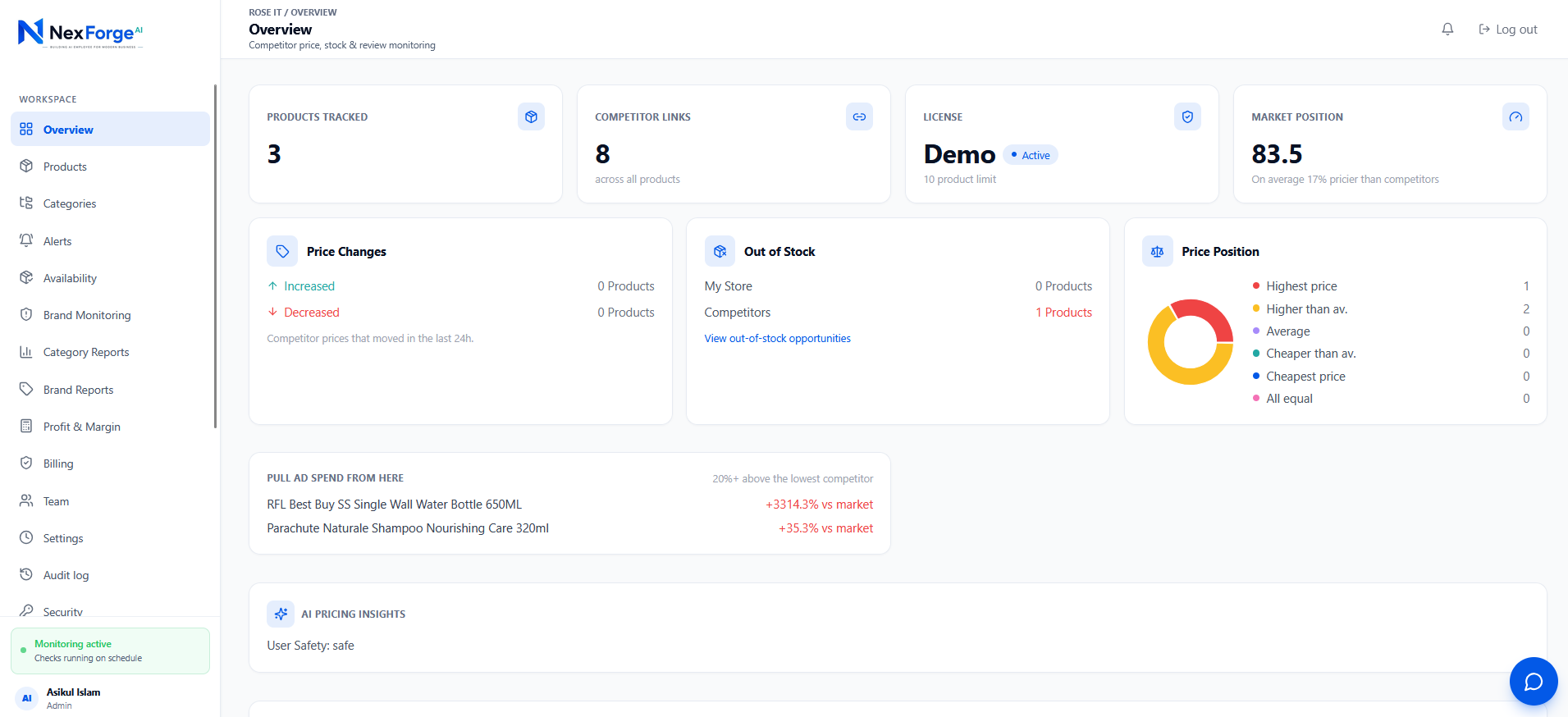Open the Asikul Islam admin profile
This screenshot has width=1568, height=717.
pyautogui.click(x=110, y=698)
